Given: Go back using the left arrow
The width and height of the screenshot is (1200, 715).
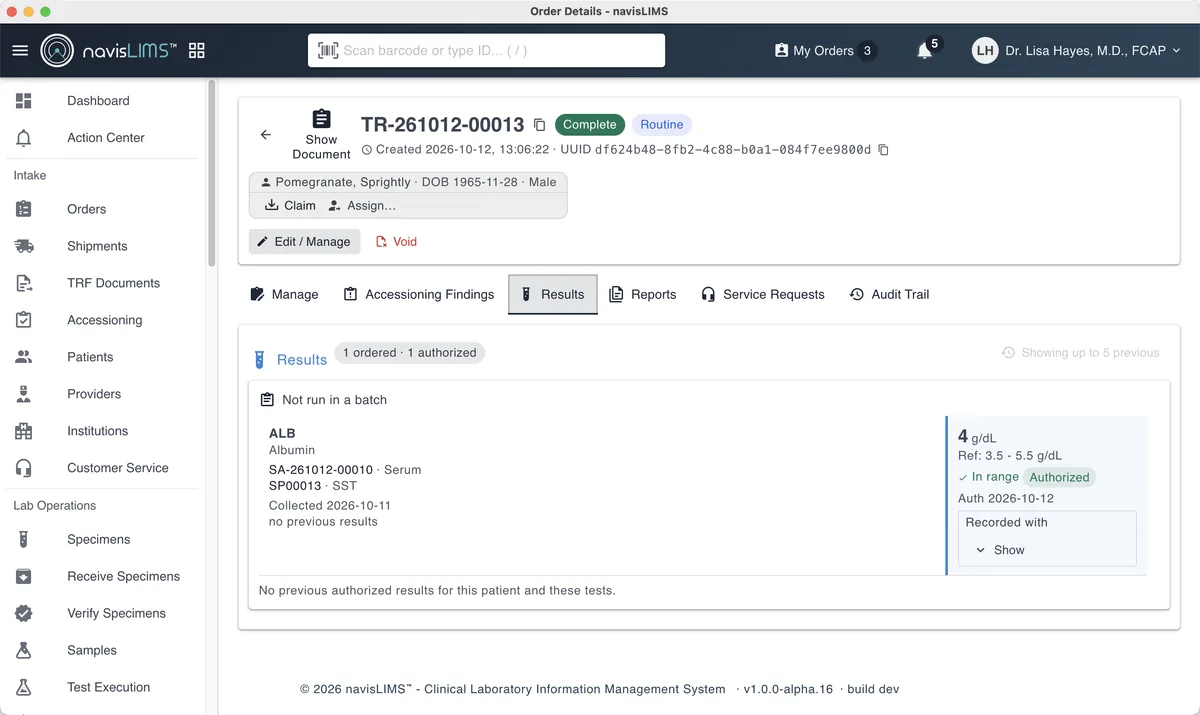Looking at the screenshot, I should [265, 134].
